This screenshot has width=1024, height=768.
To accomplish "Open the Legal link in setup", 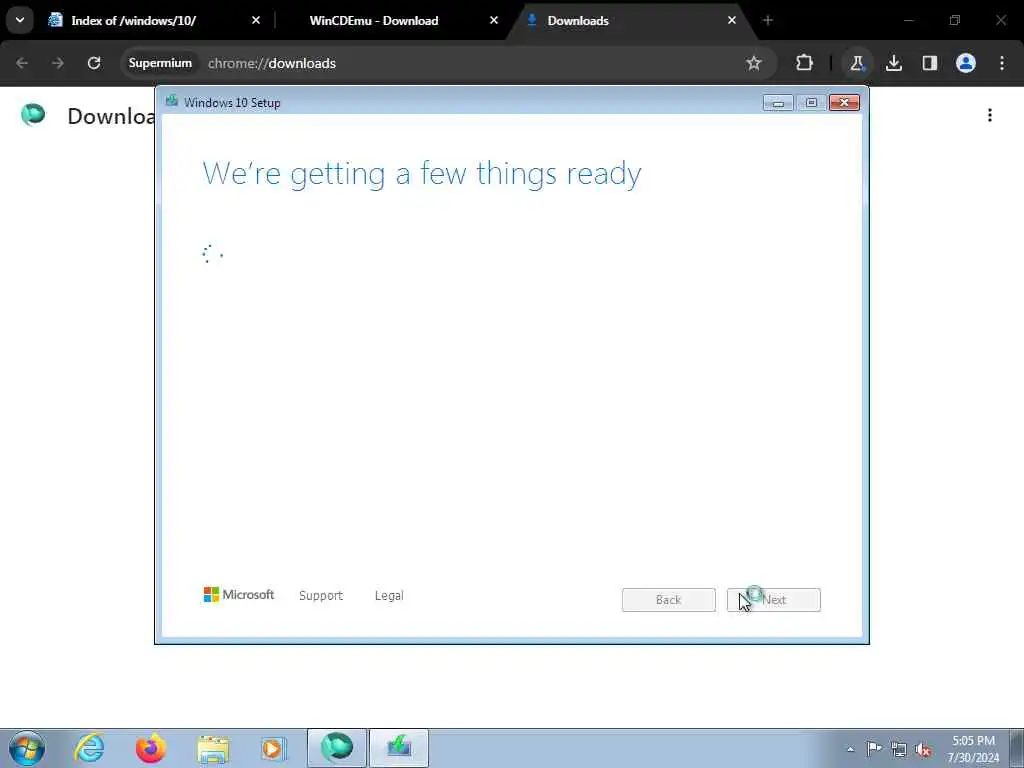I will [x=389, y=596].
